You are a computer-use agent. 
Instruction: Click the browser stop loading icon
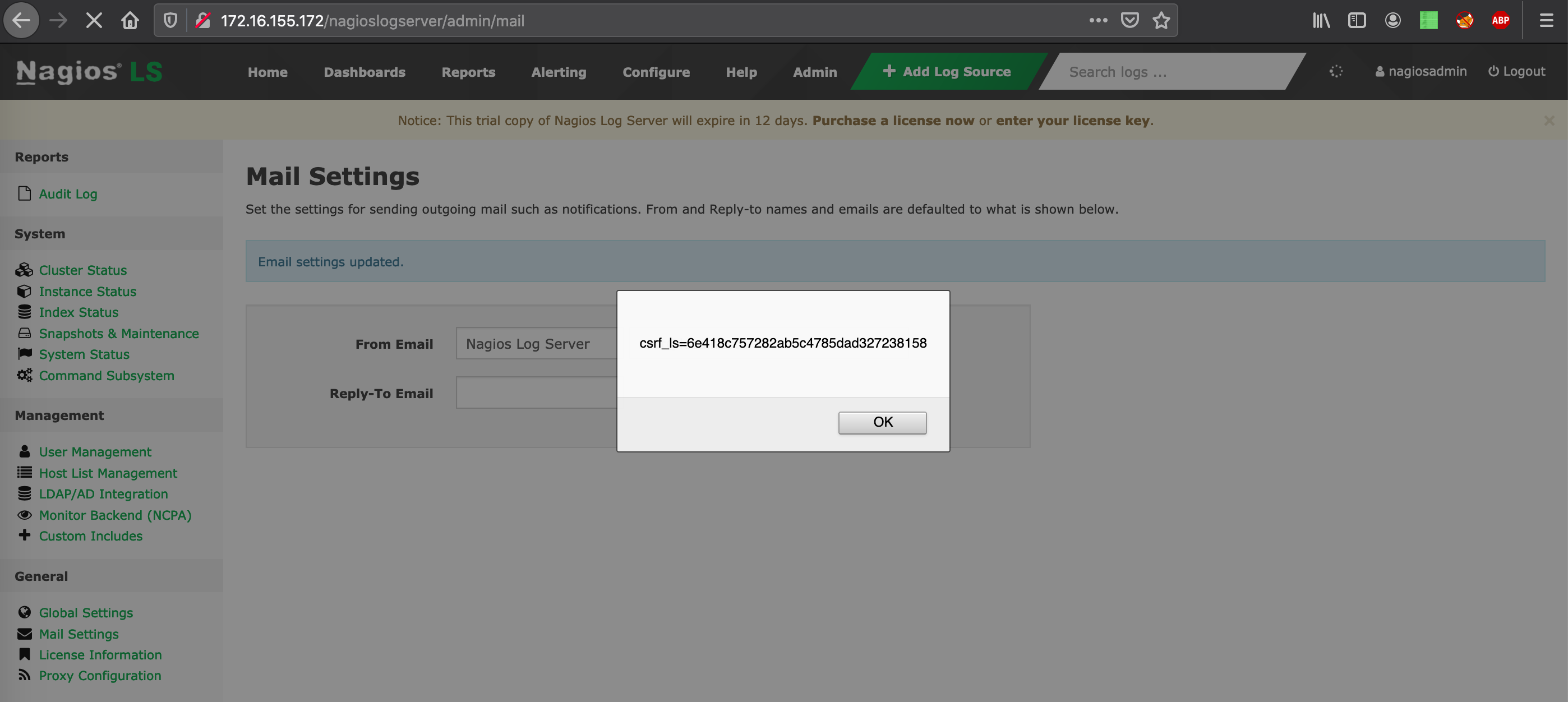[94, 21]
